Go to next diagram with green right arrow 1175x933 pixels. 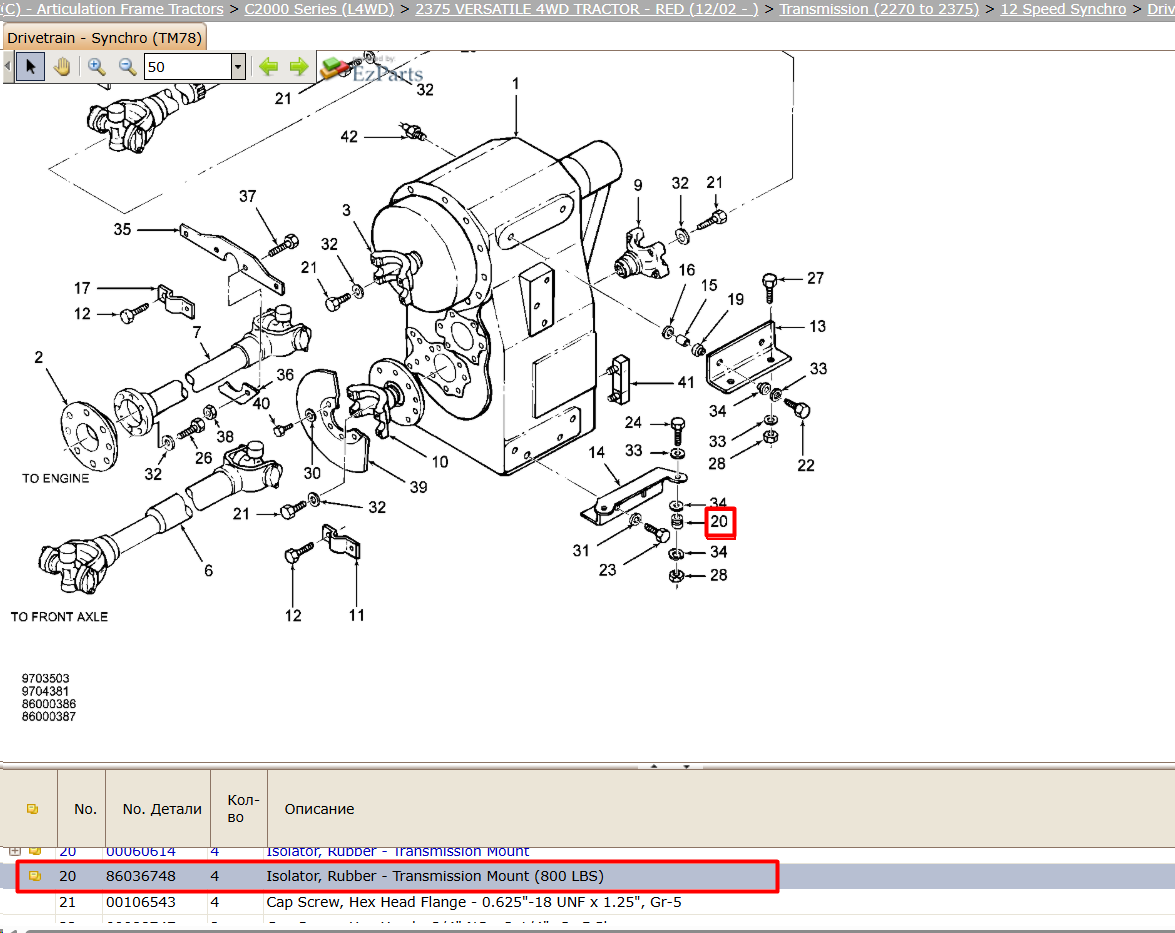tap(299, 67)
